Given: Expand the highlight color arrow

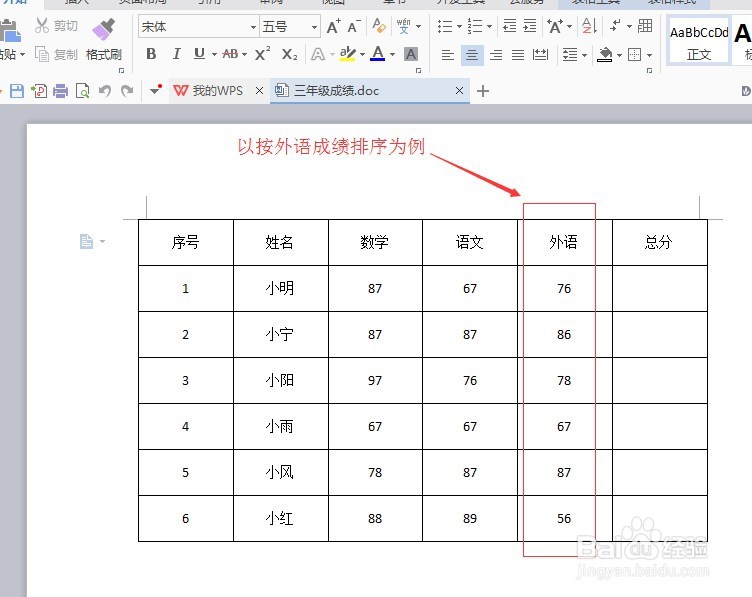Looking at the screenshot, I should click(362, 54).
